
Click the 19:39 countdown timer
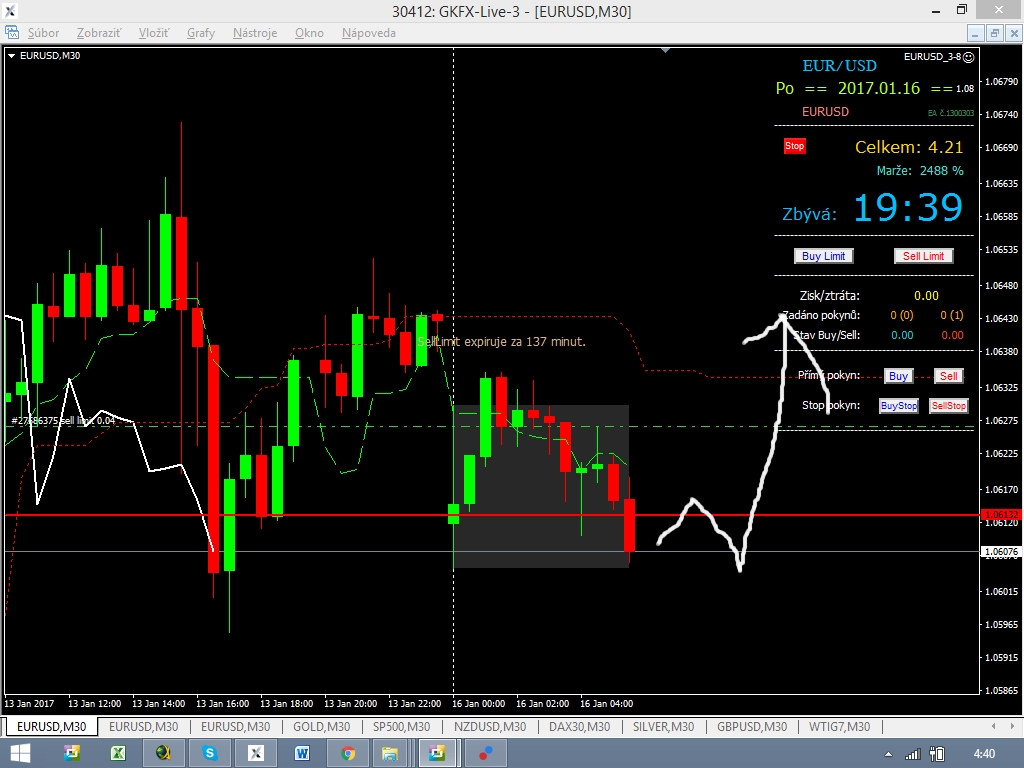(x=908, y=208)
